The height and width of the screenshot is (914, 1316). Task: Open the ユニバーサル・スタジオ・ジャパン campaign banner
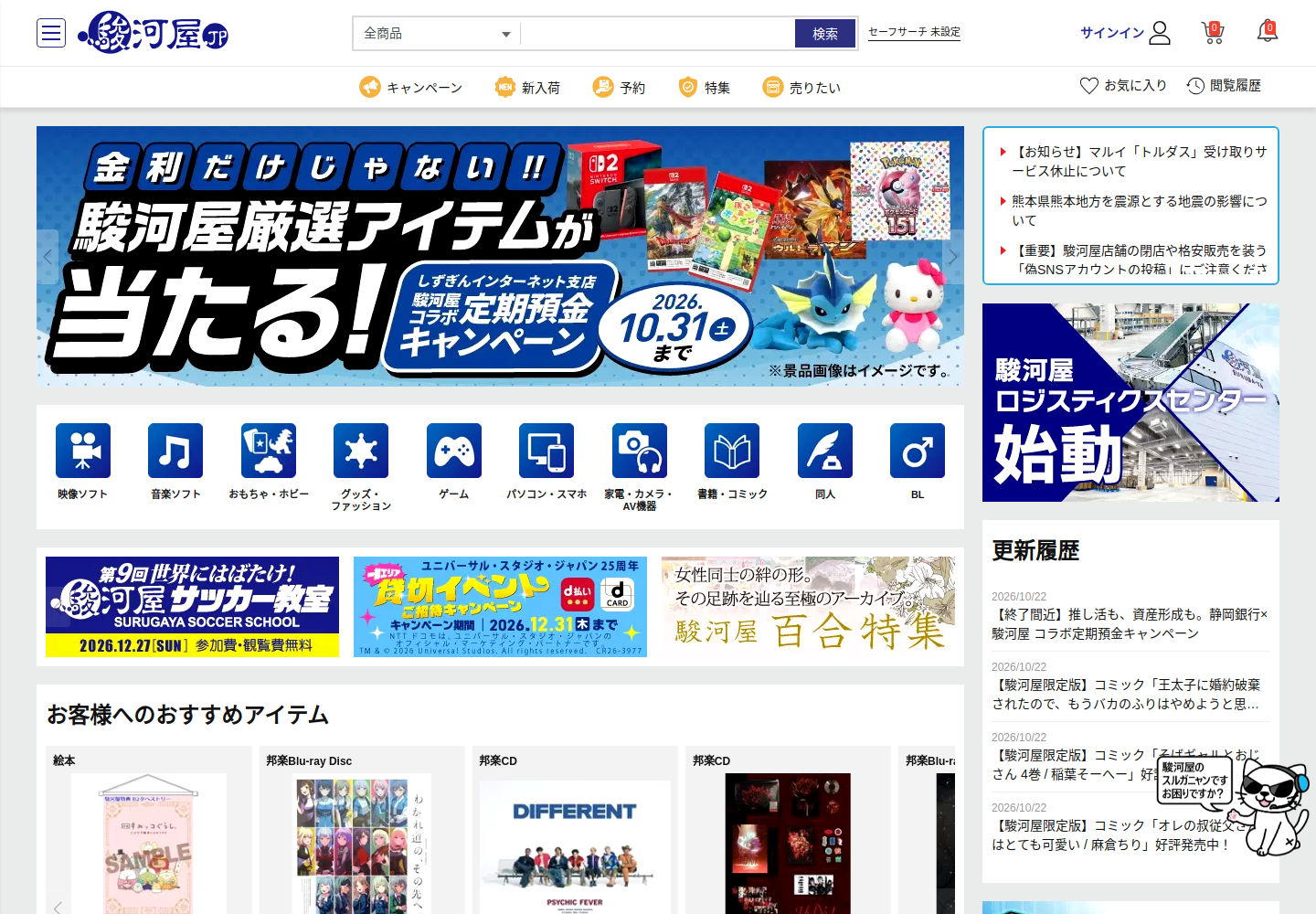500,607
